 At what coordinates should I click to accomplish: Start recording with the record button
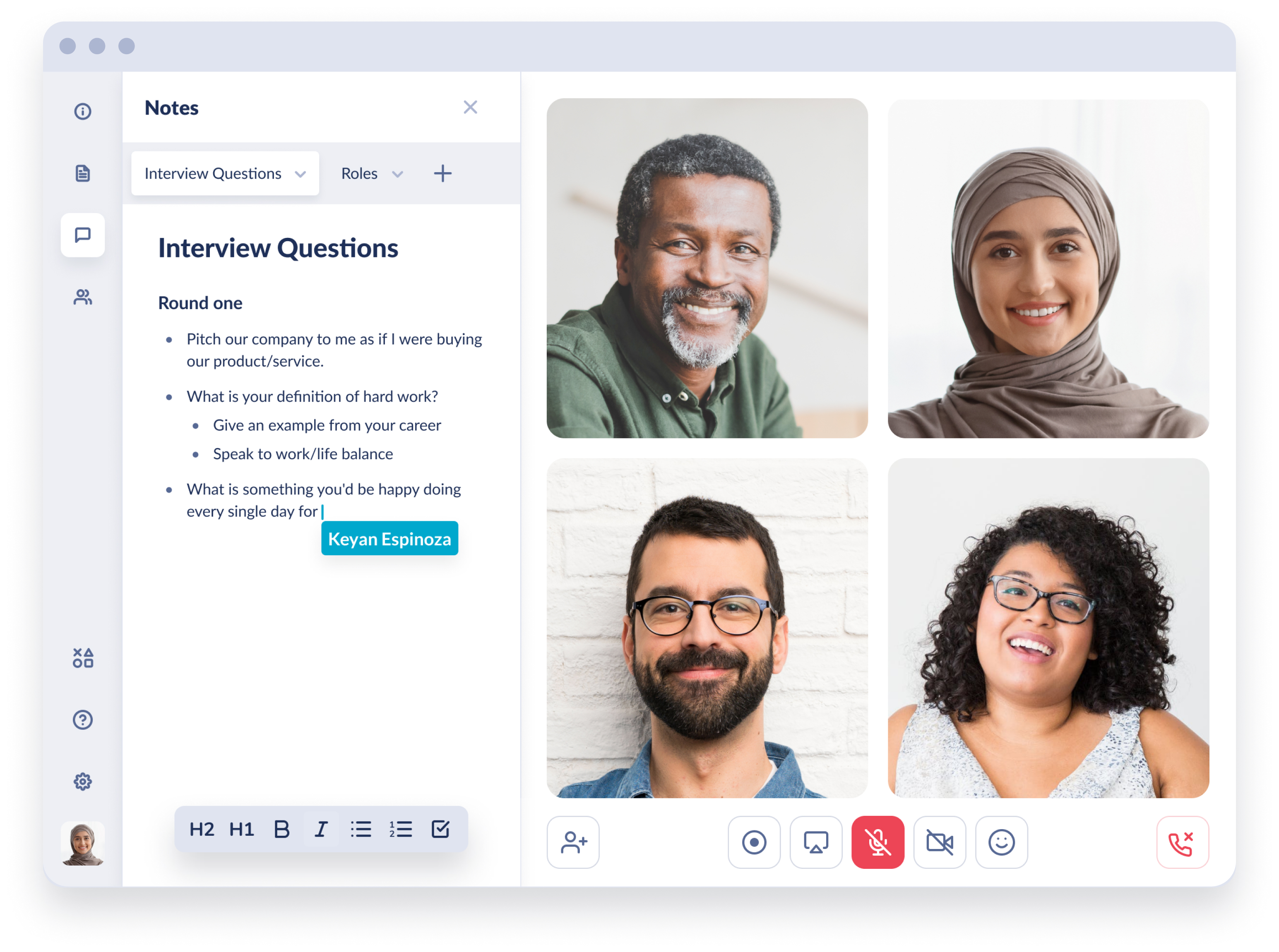(x=754, y=842)
